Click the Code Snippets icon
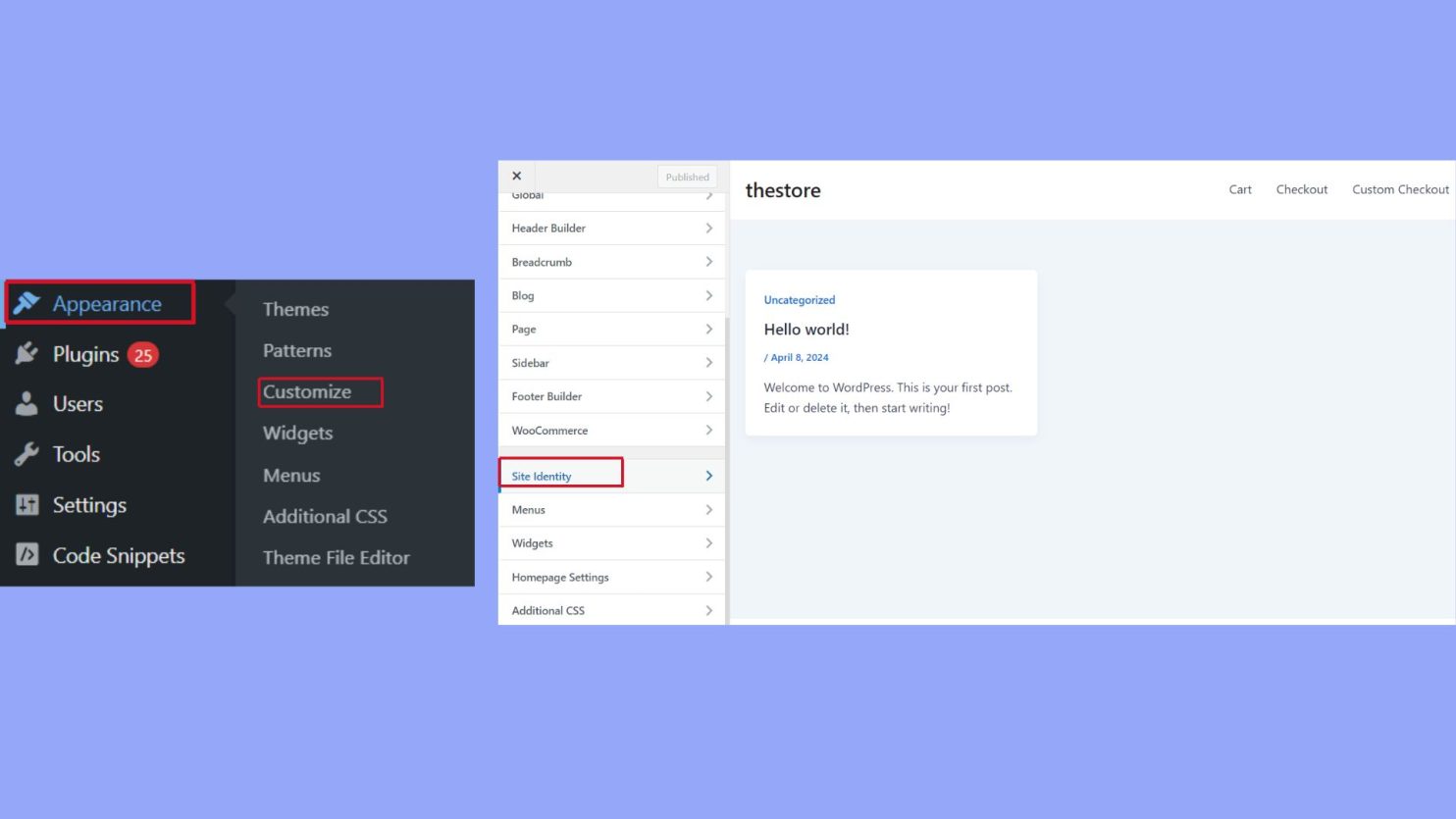Viewport: 1456px width, 819px height. click(x=26, y=554)
